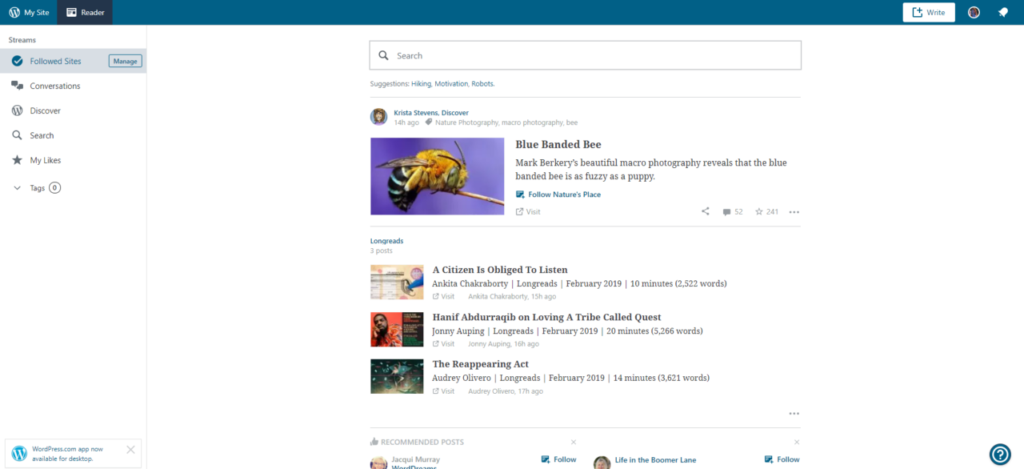Click the Discover WordPress icon in sidebar
The width and height of the screenshot is (1024, 469).
tap(17, 111)
